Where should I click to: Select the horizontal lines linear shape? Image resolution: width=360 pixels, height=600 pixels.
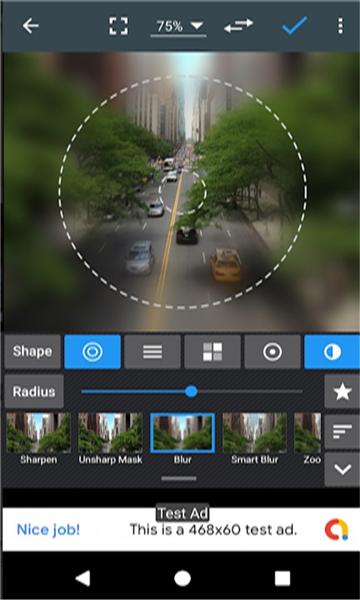coord(152,352)
